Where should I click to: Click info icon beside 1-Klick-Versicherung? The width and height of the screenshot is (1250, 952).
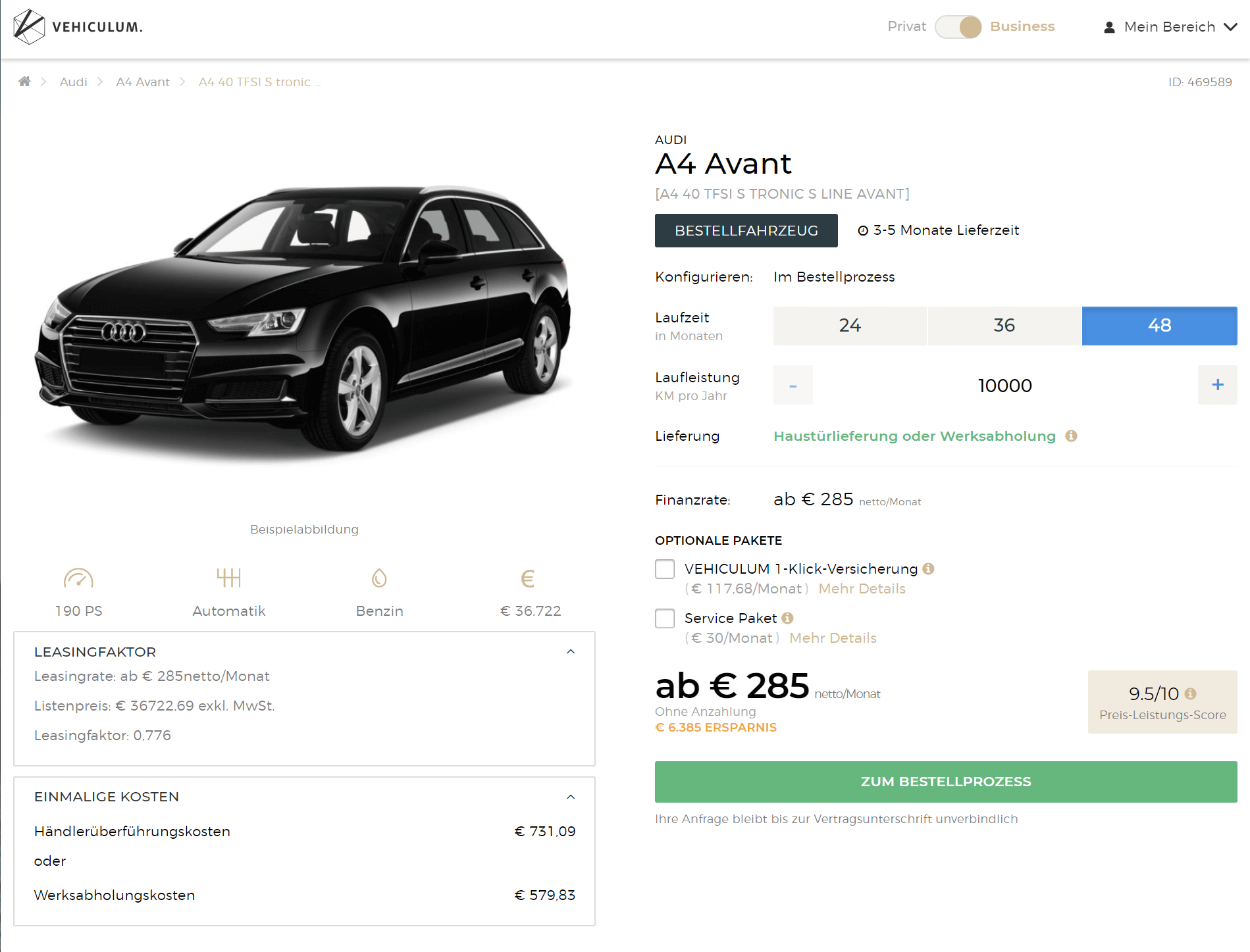point(928,568)
